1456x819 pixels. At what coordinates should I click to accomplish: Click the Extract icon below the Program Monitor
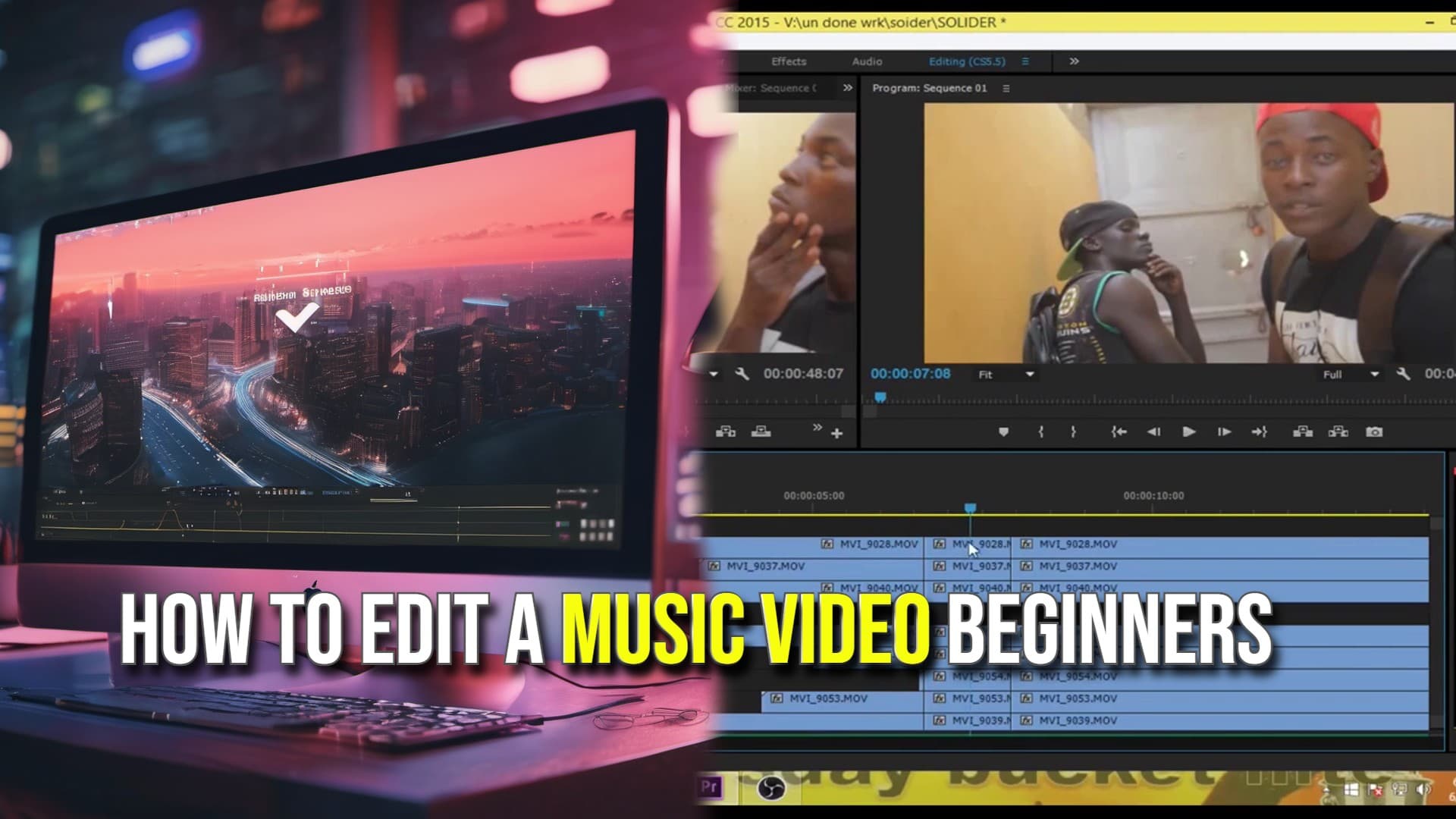(x=1339, y=431)
